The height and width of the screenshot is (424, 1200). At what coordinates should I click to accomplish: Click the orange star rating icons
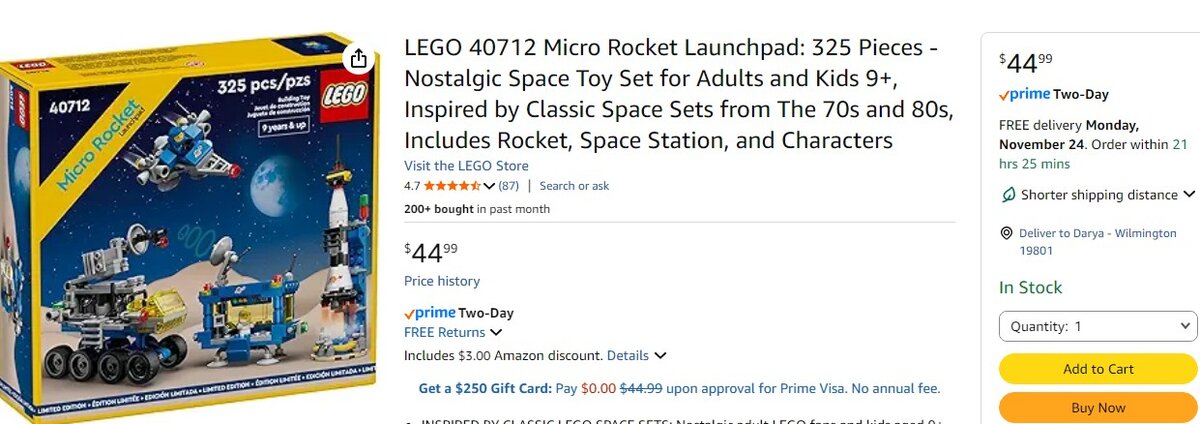(x=452, y=186)
